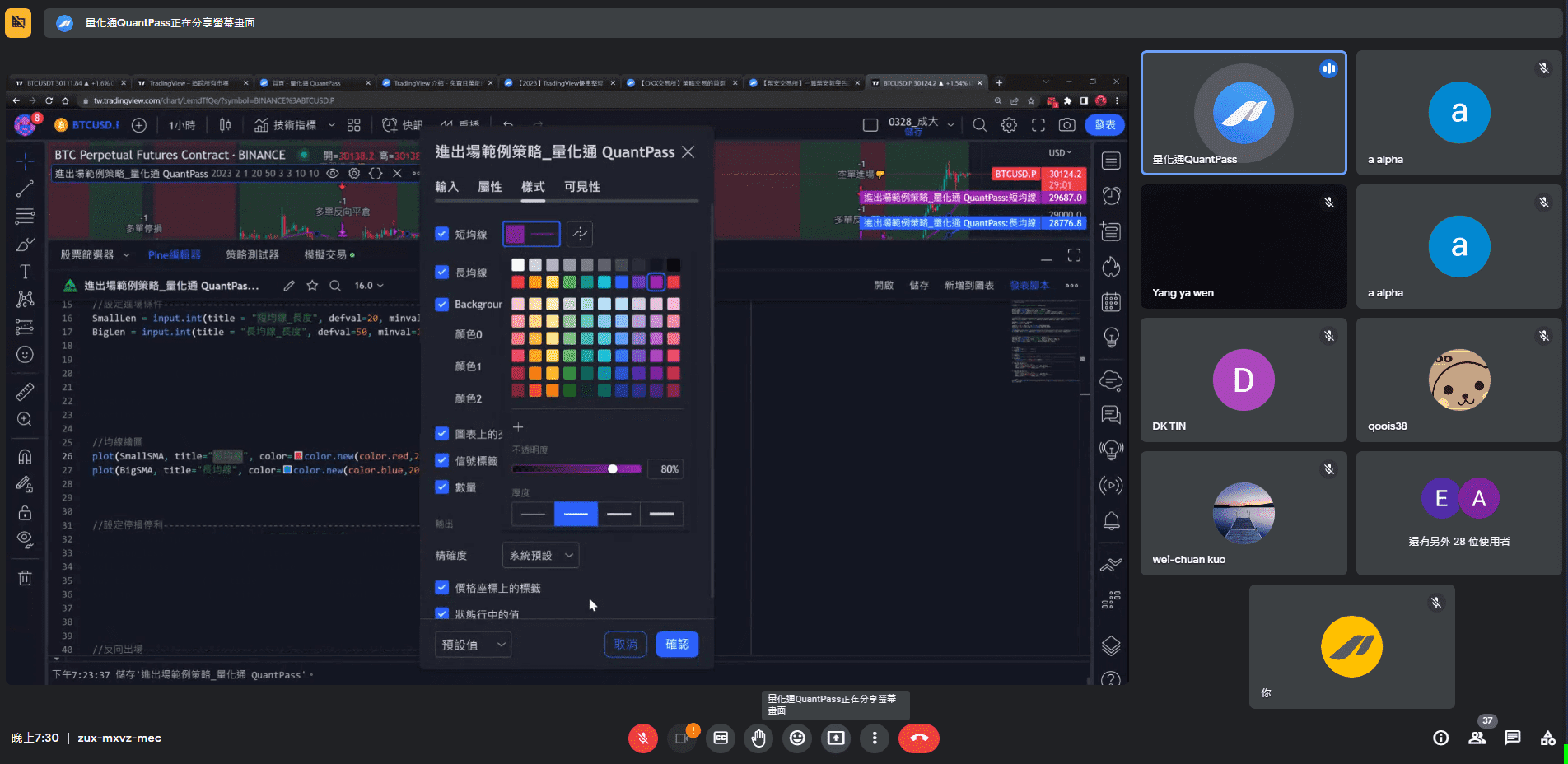Toggle 價格座標上的標籤 checkbox
Image resolution: width=1568 pixels, height=764 pixels.
[442, 587]
